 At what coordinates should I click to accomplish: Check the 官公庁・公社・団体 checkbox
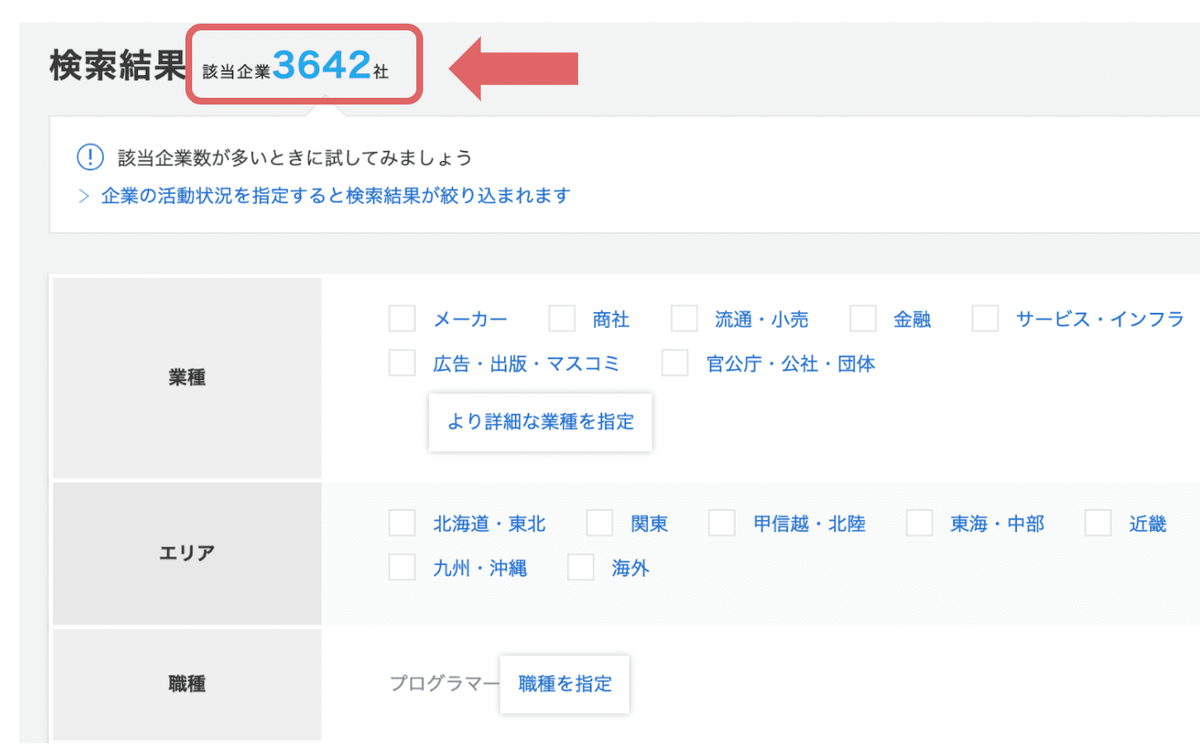click(675, 363)
